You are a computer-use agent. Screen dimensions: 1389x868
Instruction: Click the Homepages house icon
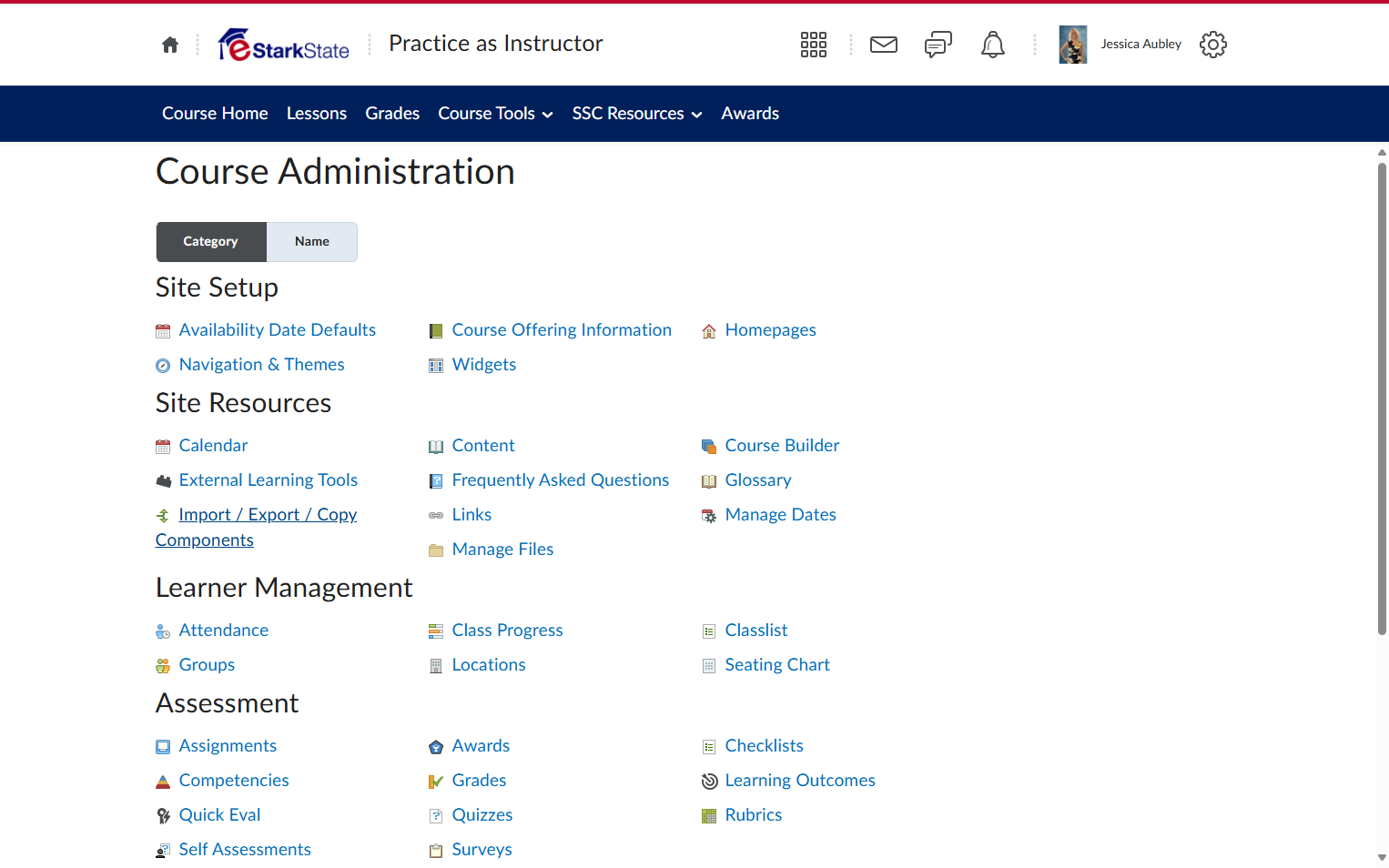709,331
